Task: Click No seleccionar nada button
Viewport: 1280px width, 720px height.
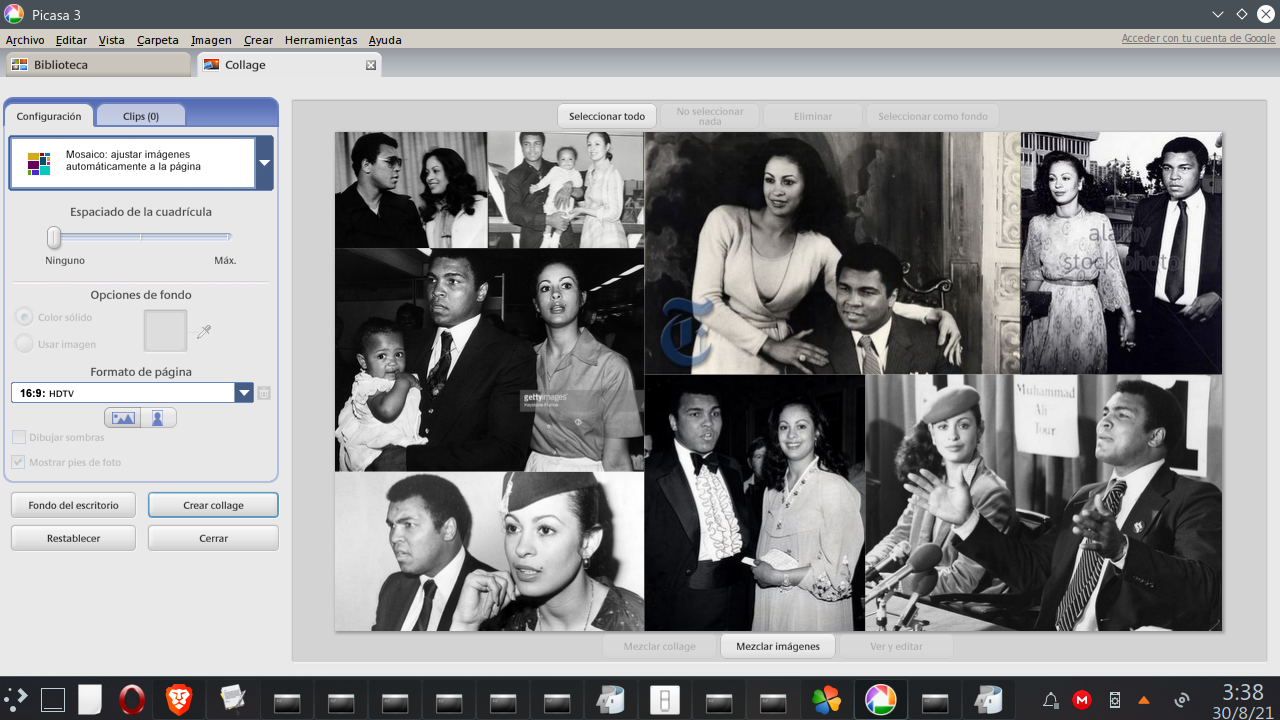Action: (x=710, y=116)
